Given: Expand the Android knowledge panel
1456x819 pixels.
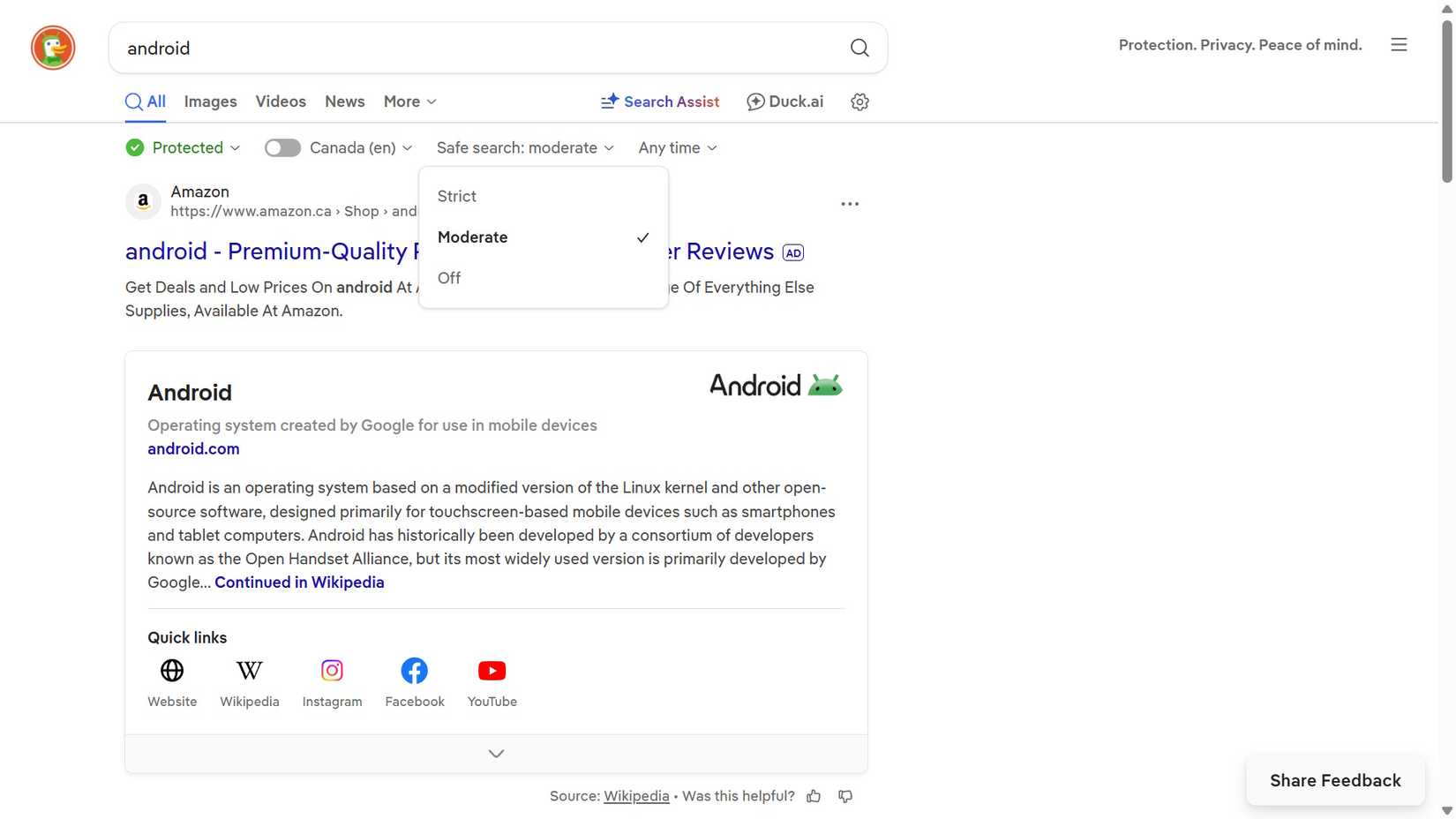Looking at the screenshot, I should point(495,753).
